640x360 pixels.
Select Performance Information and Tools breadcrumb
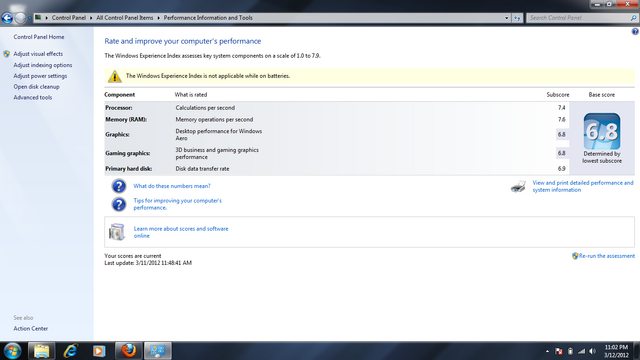(x=208, y=18)
